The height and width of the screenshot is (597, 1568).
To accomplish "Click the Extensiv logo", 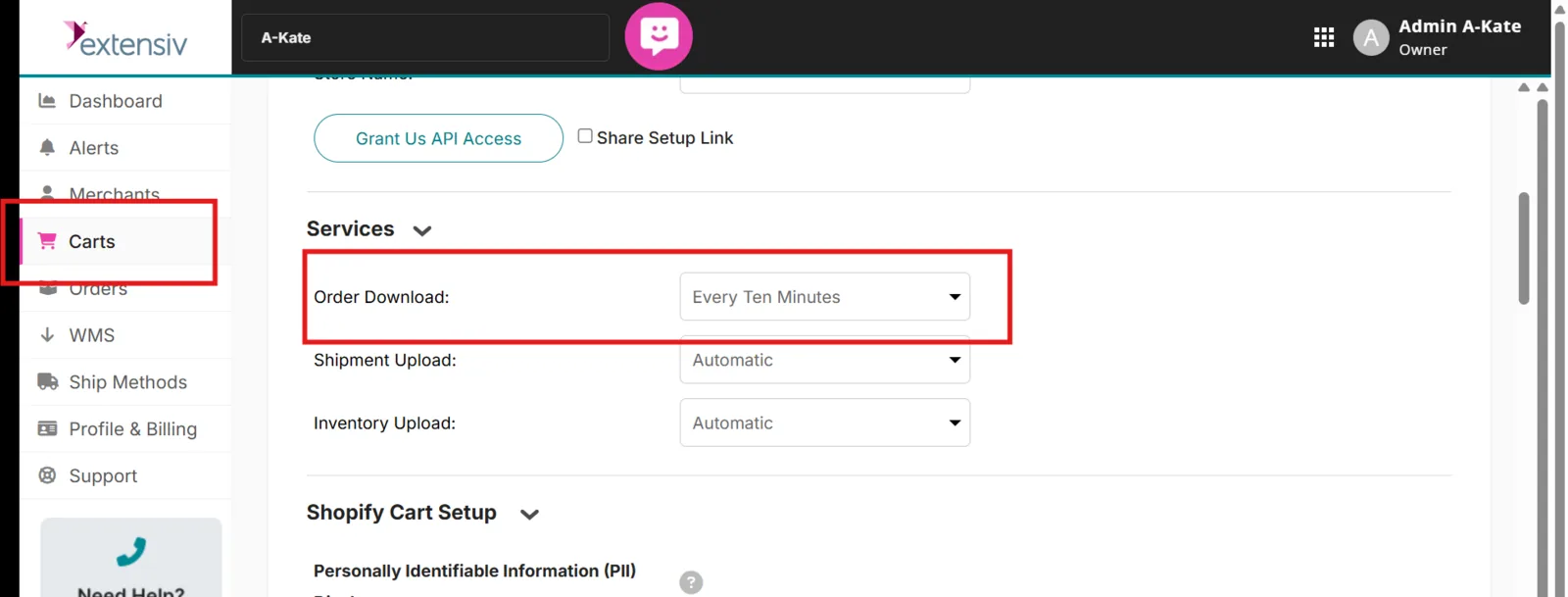I will tap(125, 38).
